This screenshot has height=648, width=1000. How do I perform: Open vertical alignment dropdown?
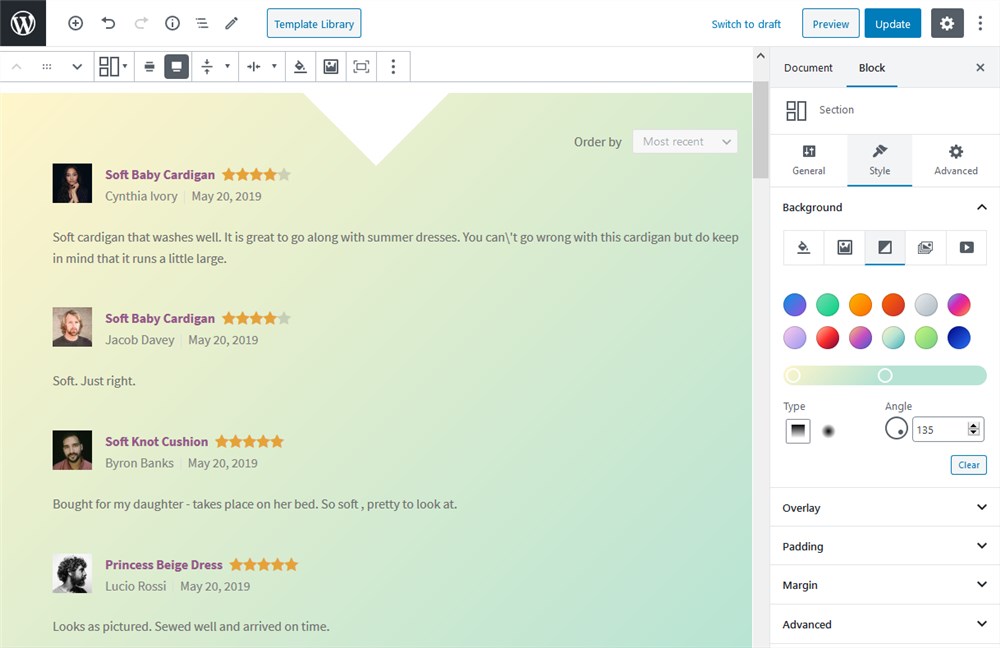pos(215,66)
